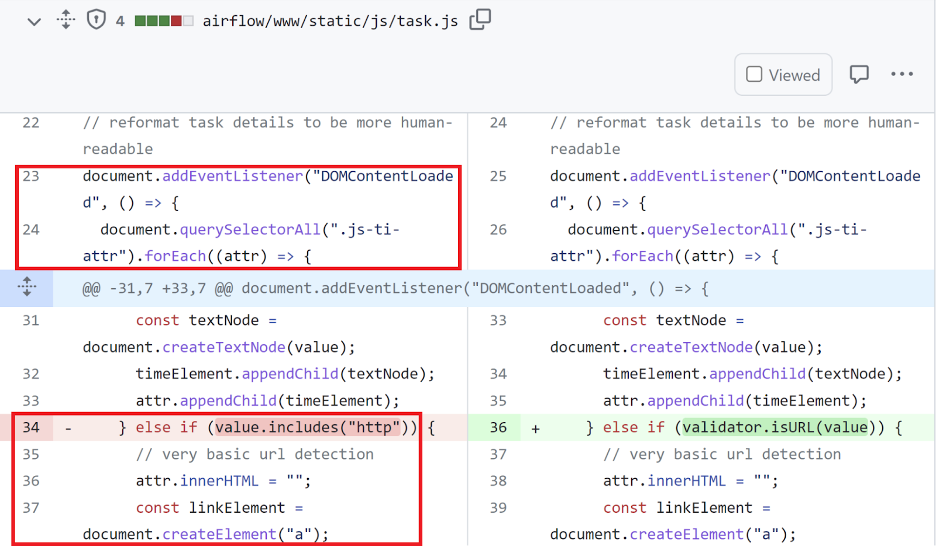Viewport: 936px width, 546px height.
Task: Click the diff stat colored squares
Action: pyautogui.click(x=164, y=21)
